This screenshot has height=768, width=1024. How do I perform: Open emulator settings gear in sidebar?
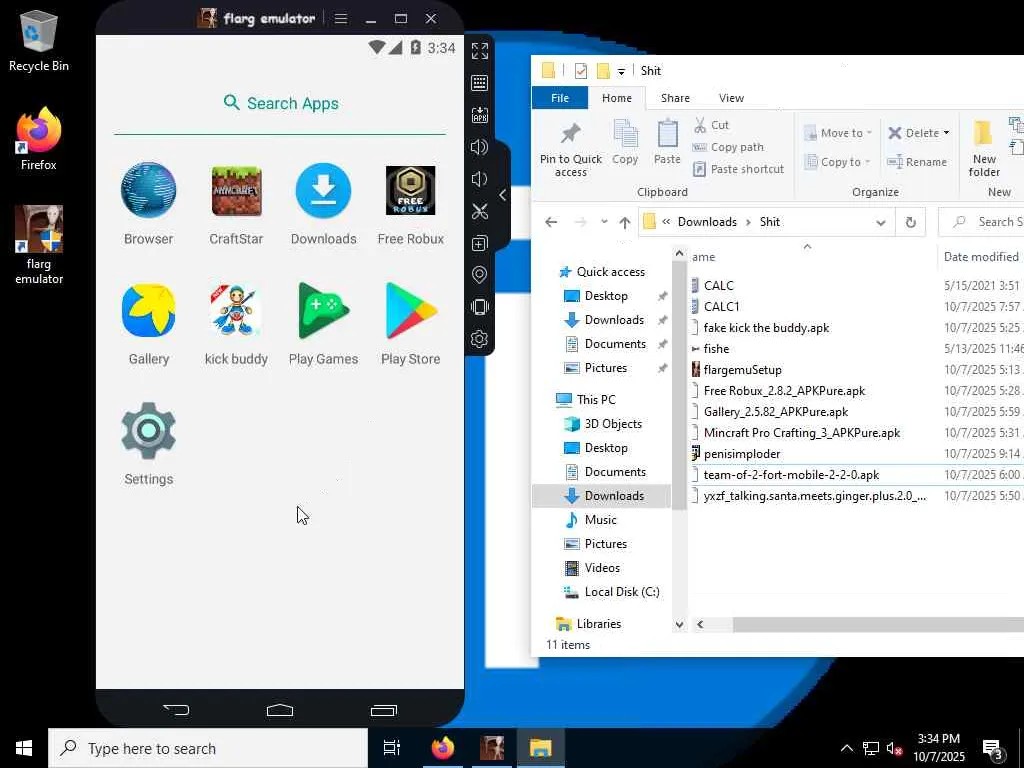click(479, 339)
